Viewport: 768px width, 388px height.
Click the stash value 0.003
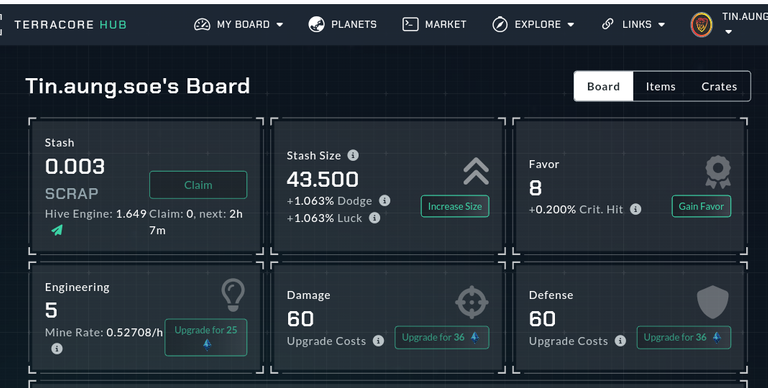(x=75, y=167)
